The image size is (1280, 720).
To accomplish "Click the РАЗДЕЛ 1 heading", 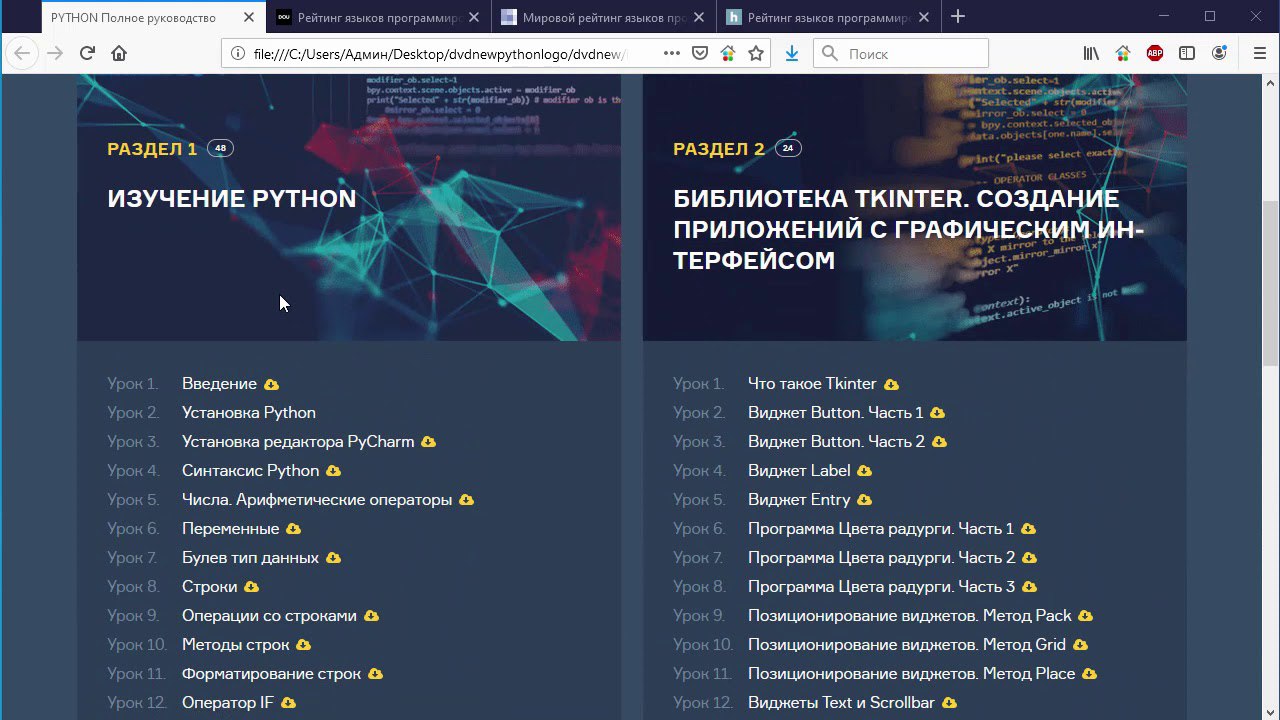I will 152,149.
